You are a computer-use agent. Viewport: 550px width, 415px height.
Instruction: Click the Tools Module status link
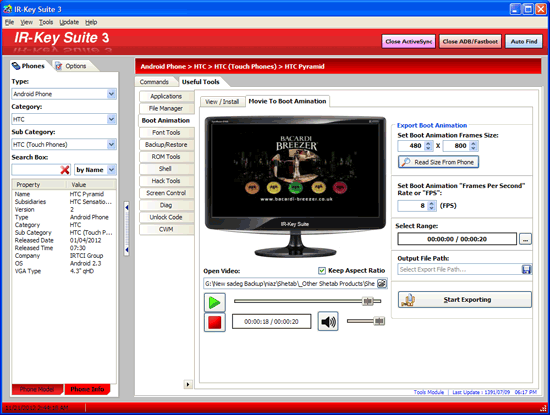429,392
